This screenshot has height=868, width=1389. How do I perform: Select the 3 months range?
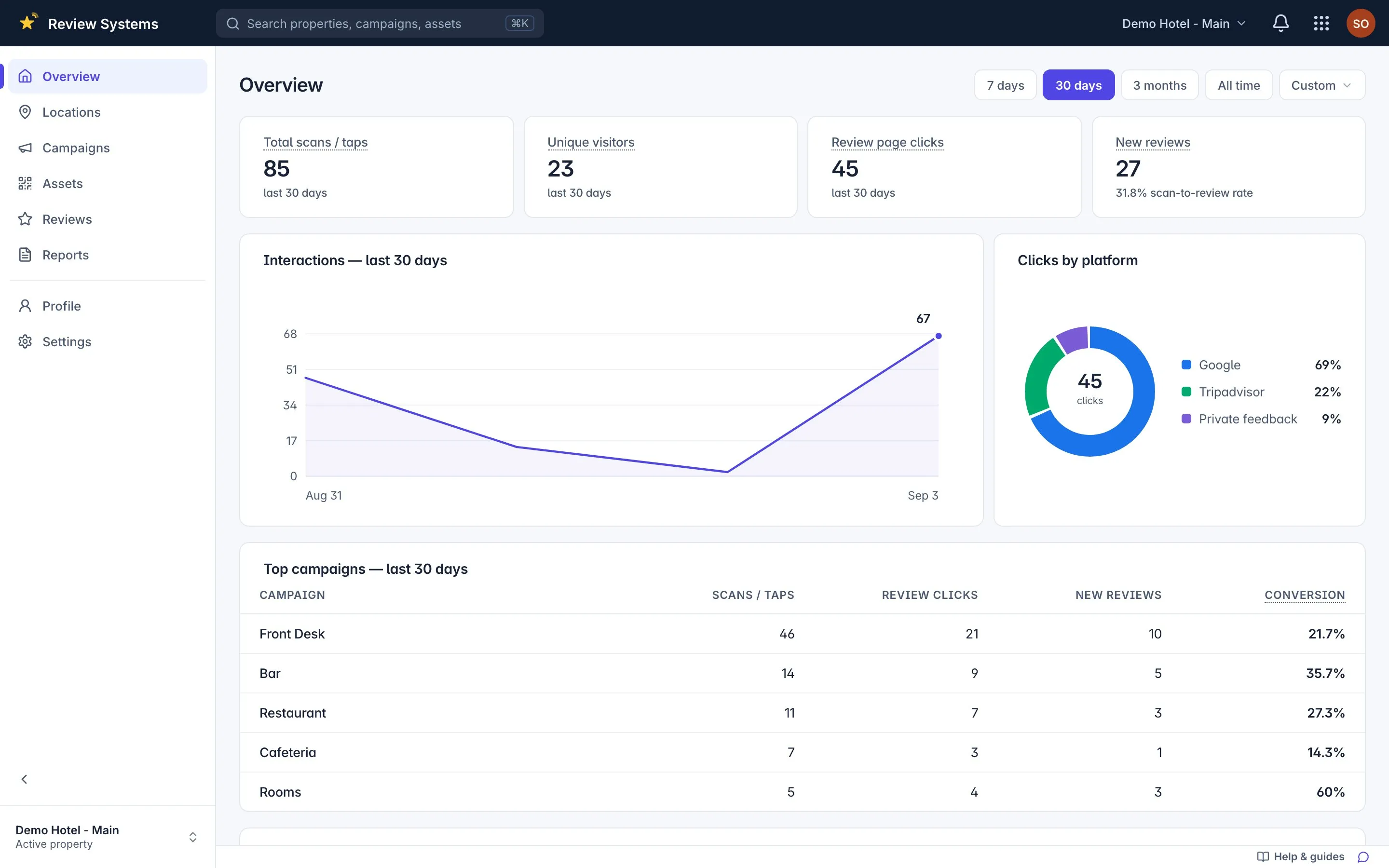[x=1159, y=85]
